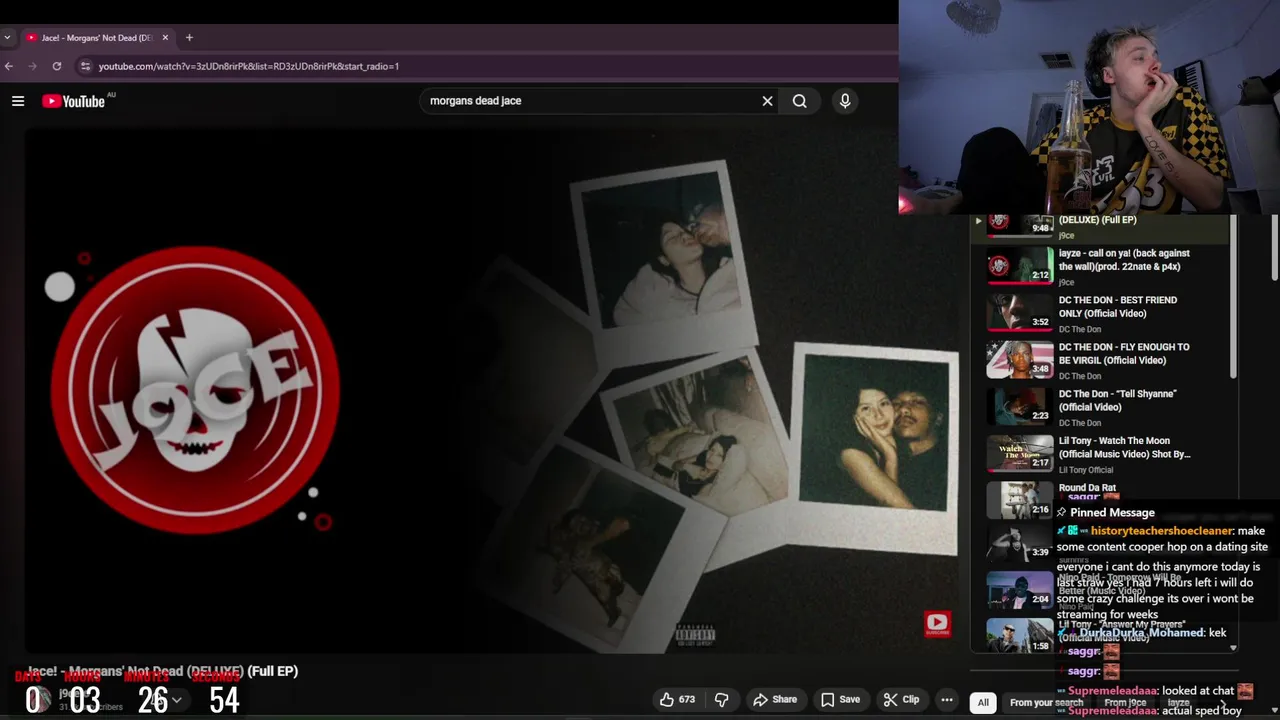The width and height of the screenshot is (1280, 720).
Task: Click the 1:58 Answer My Prayers thumbnail
Action: point(1020,636)
